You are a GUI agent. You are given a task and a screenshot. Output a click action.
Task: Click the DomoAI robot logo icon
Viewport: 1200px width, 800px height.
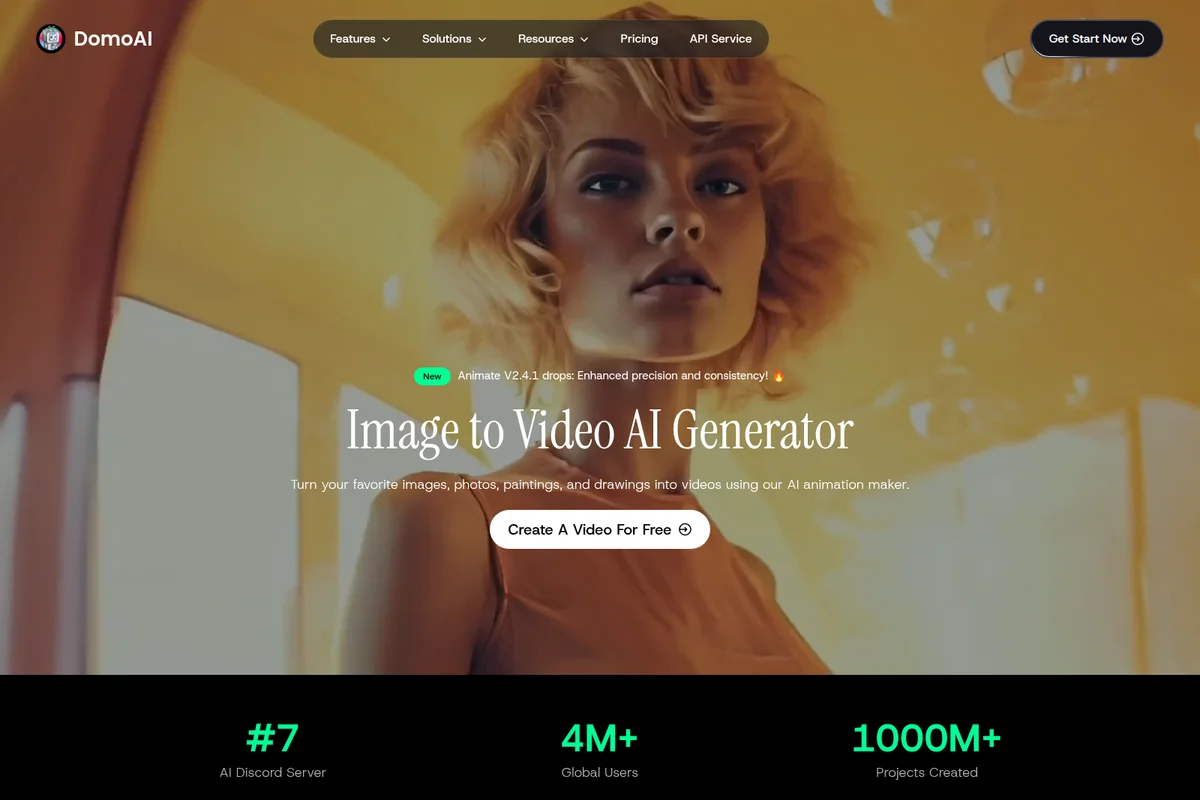(x=50, y=38)
